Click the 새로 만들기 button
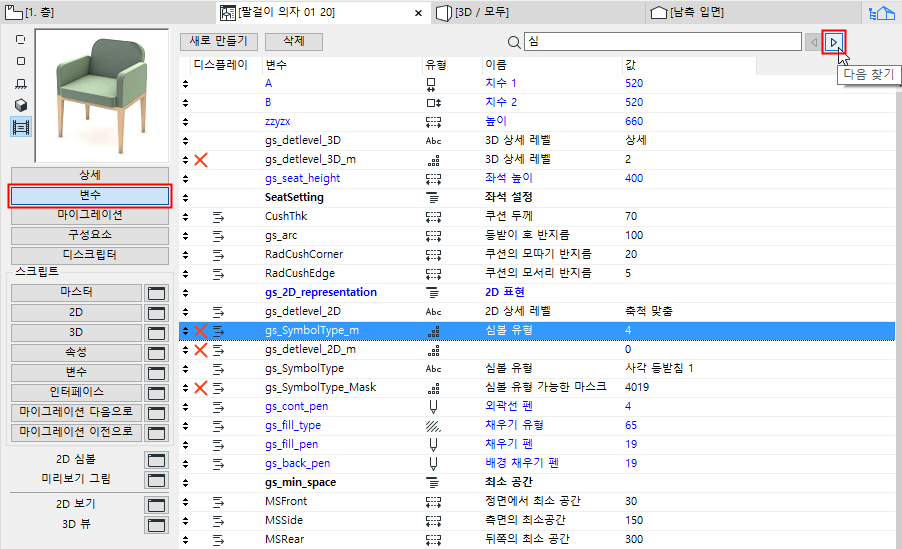This screenshot has height=549, width=902. pos(218,41)
